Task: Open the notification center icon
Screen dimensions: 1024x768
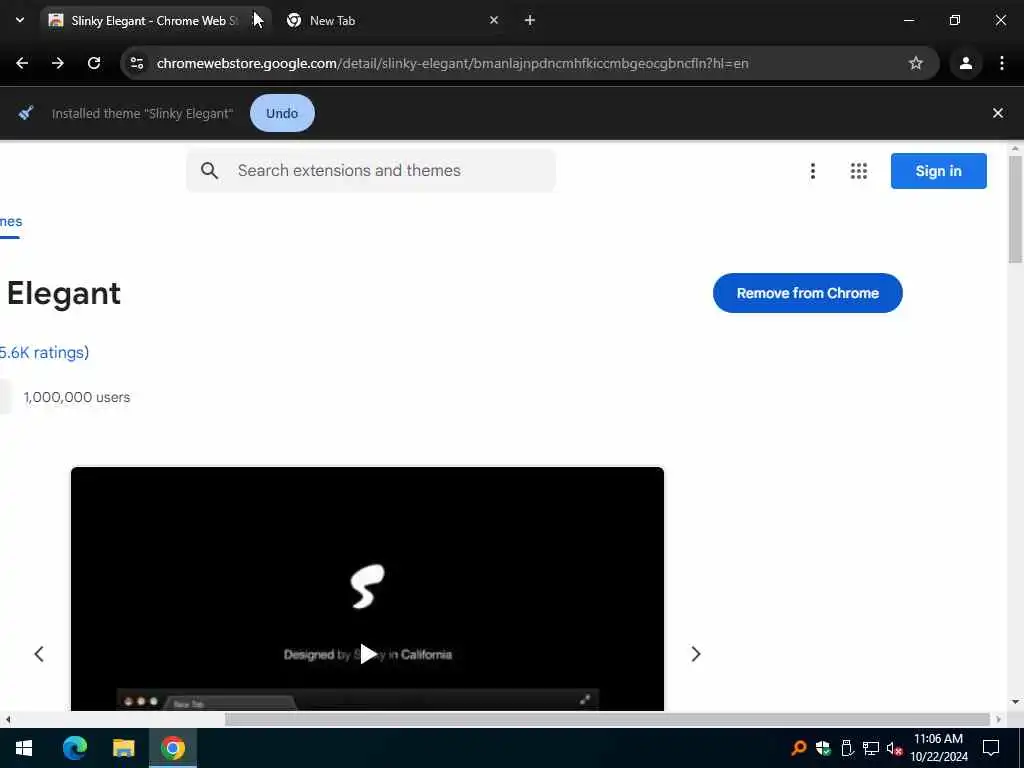Action: click(x=991, y=748)
